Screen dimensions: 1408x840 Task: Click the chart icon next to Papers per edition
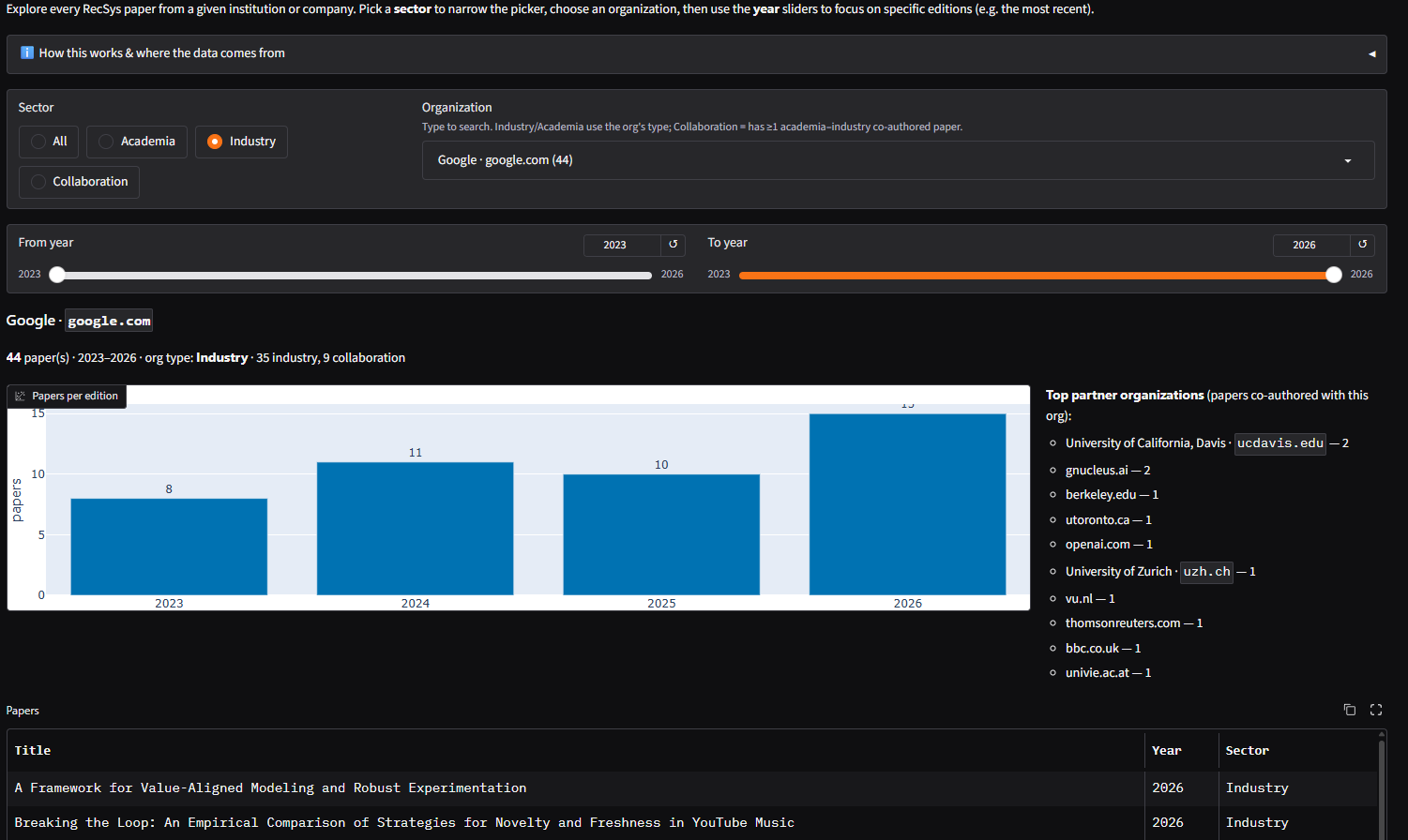tap(20, 396)
